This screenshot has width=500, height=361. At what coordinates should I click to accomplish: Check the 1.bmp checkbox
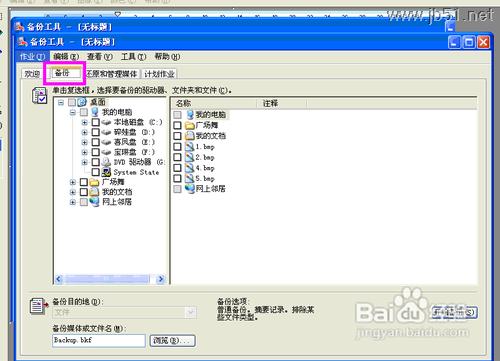[178, 146]
